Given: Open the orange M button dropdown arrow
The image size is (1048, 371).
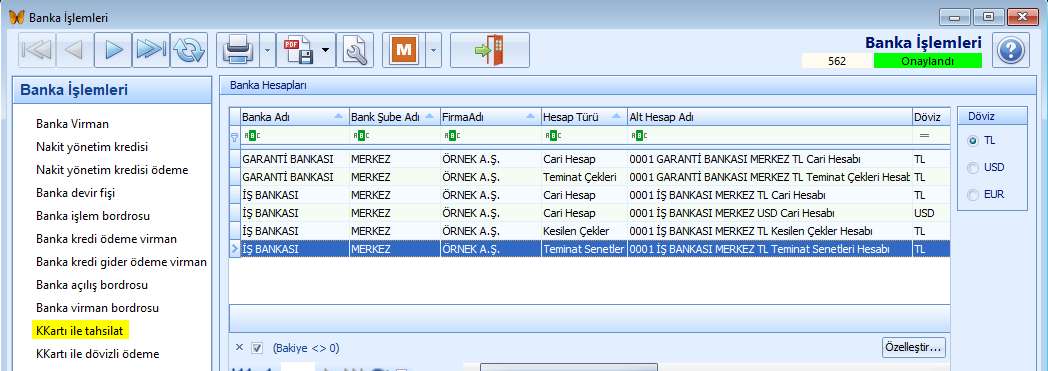Looking at the screenshot, I should 433,50.
